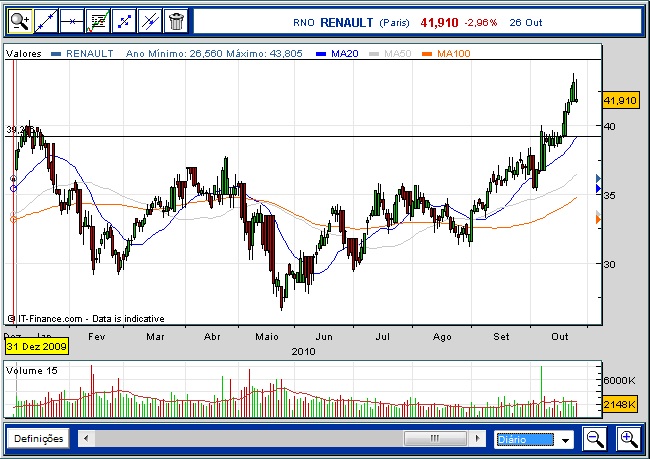Select the horizontal line drawing tool
Image resolution: width=650 pixels, height=459 pixels.
coord(72,21)
